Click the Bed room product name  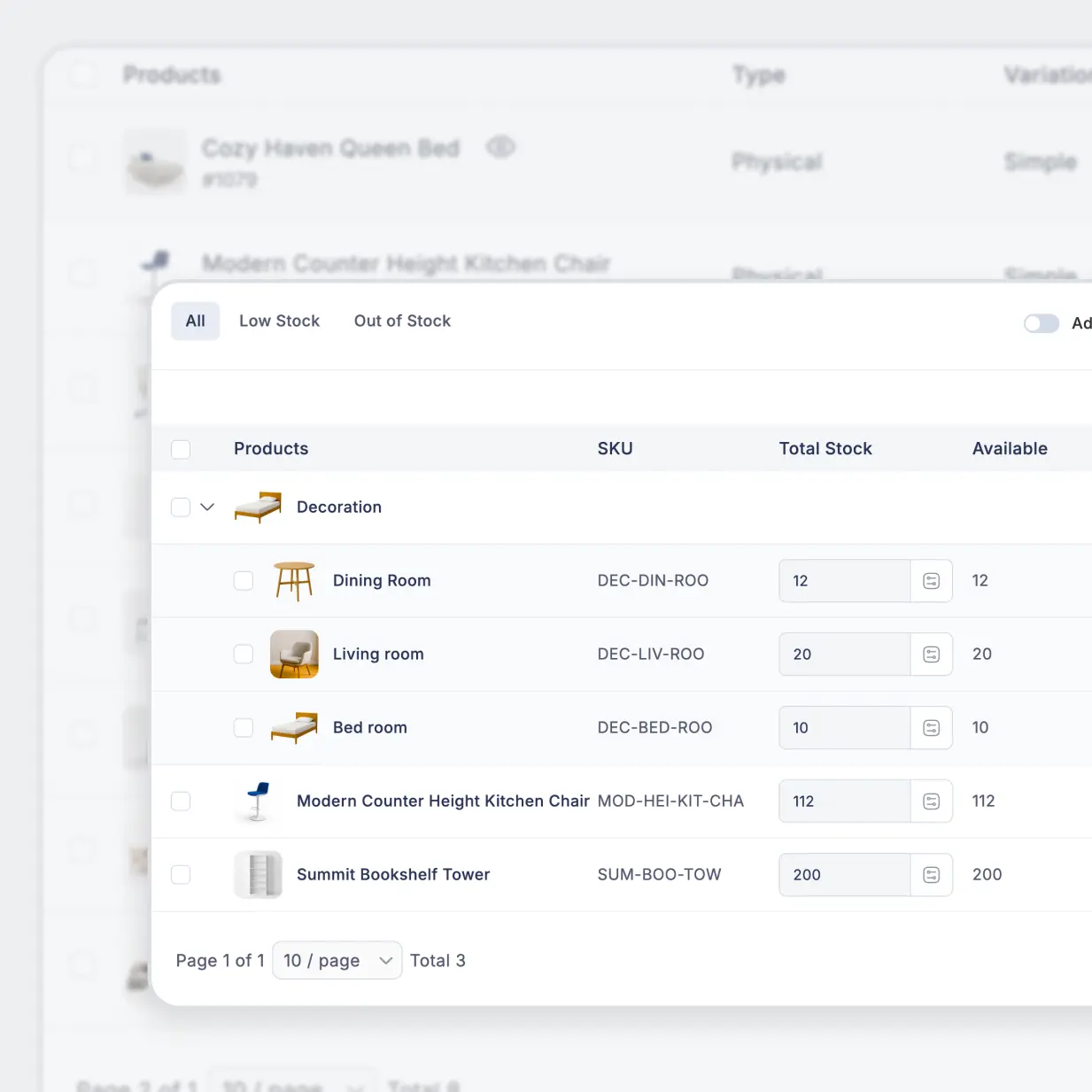(370, 728)
